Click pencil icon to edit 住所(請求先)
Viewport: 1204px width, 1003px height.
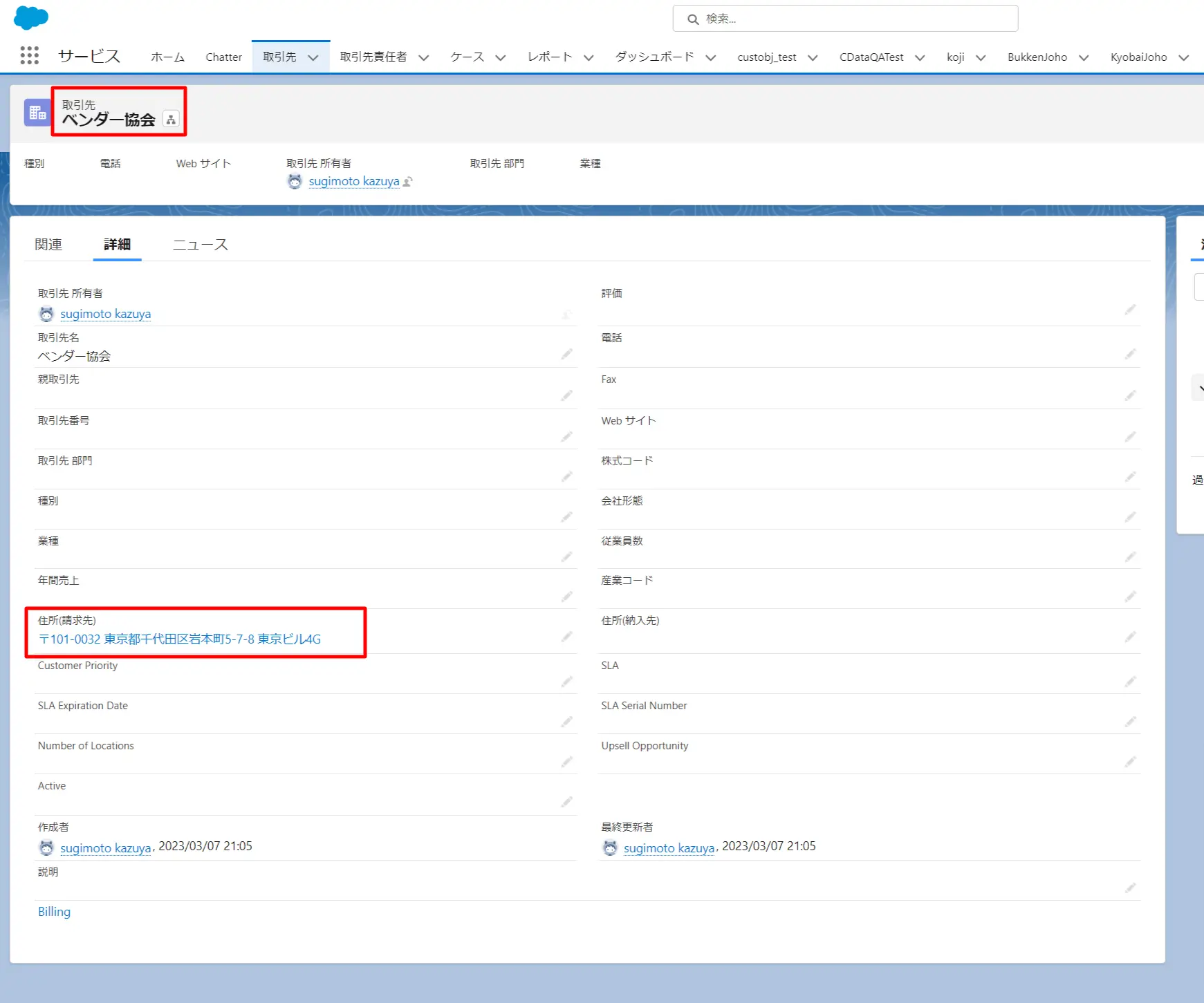point(566,637)
